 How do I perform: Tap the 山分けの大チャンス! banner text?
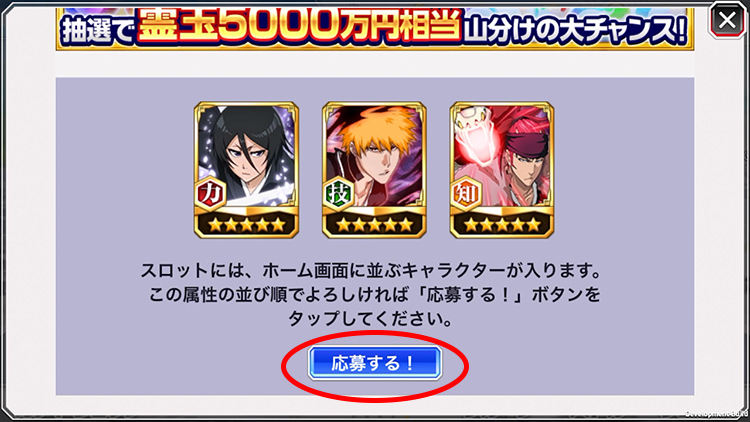[574, 30]
